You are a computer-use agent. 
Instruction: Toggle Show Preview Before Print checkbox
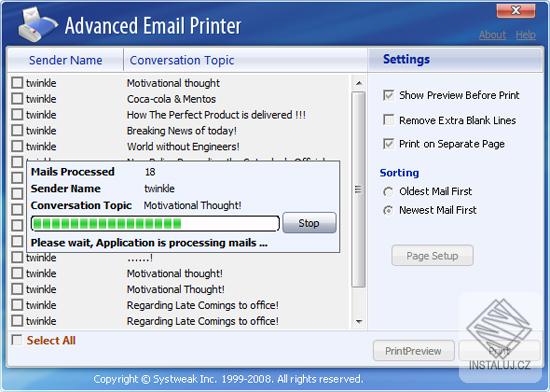coord(388,95)
